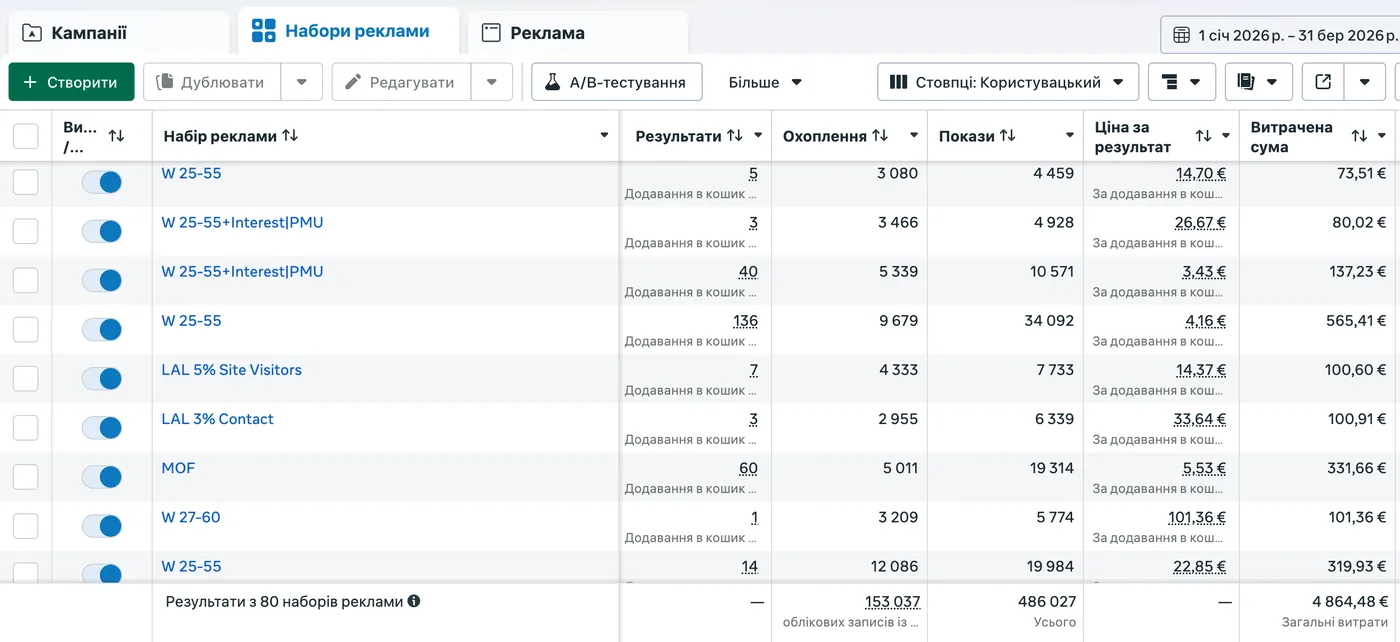Screen dimensions: 1400x642
Task: Open the W 27-60 ad set link
Action: click(x=191, y=517)
